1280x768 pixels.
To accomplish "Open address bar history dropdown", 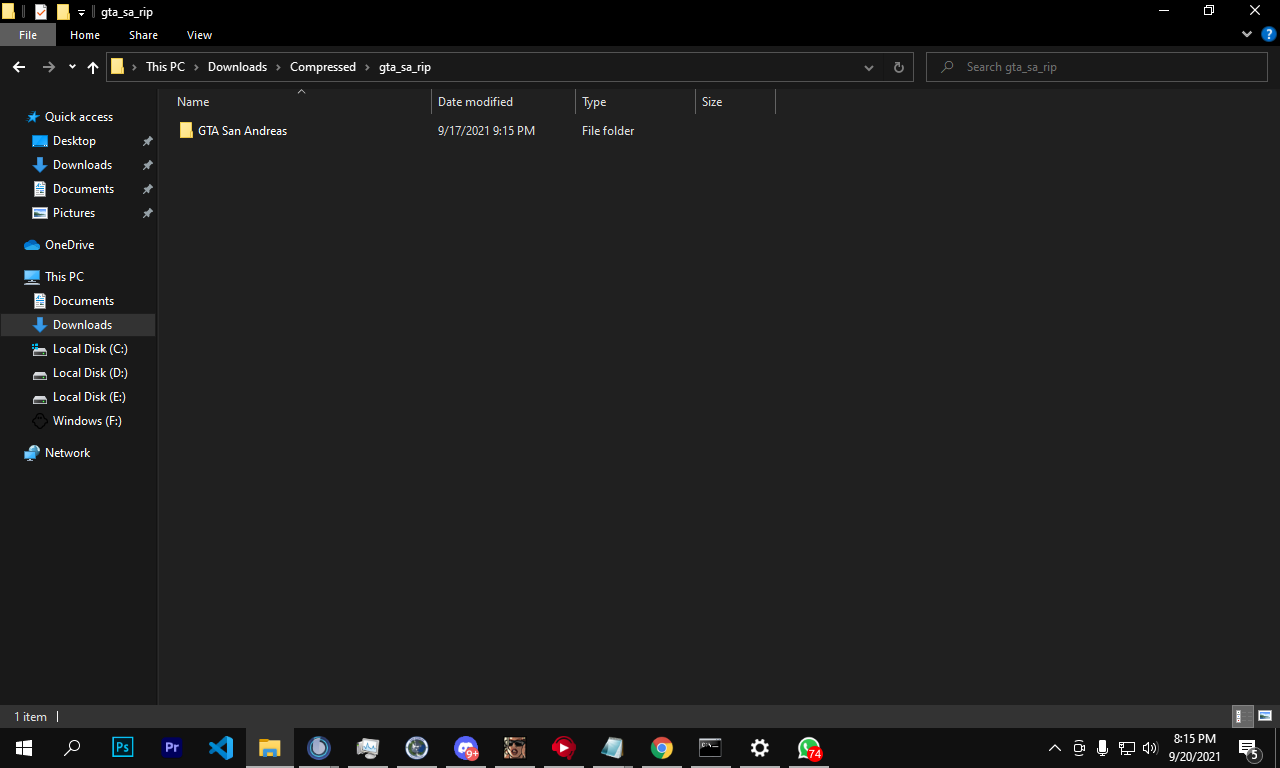I will [x=869, y=67].
